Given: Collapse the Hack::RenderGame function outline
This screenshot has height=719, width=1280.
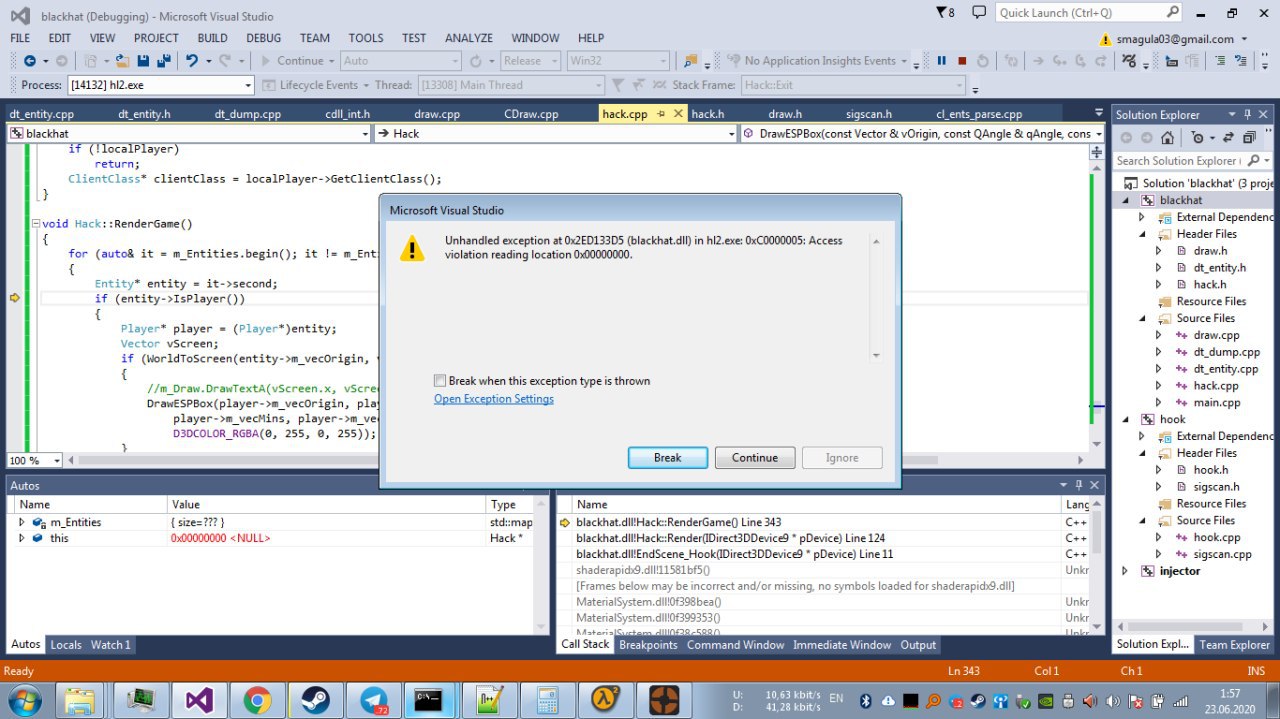Looking at the screenshot, I should click(35, 224).
